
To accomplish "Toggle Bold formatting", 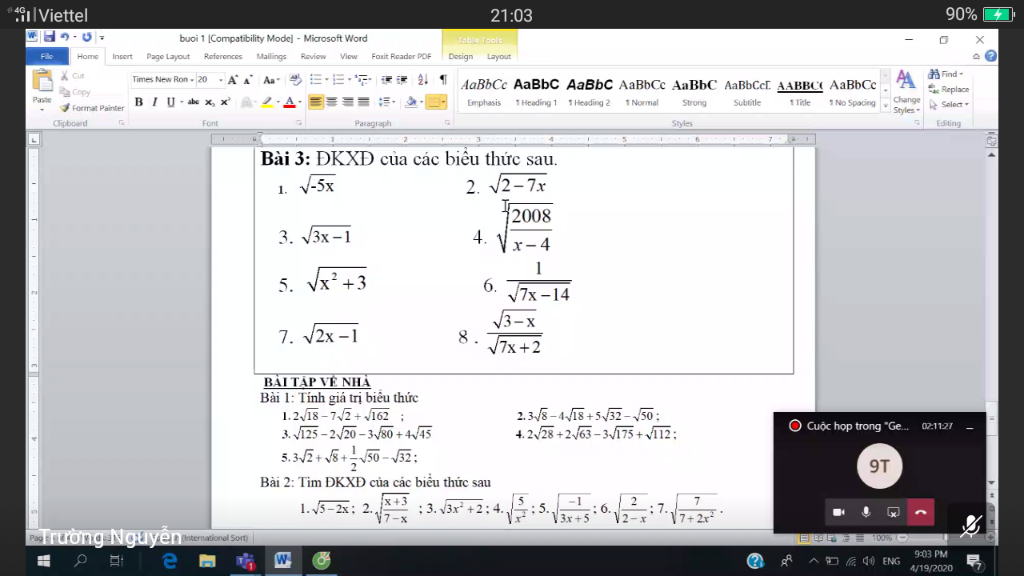I will click(x=138, y=102).
